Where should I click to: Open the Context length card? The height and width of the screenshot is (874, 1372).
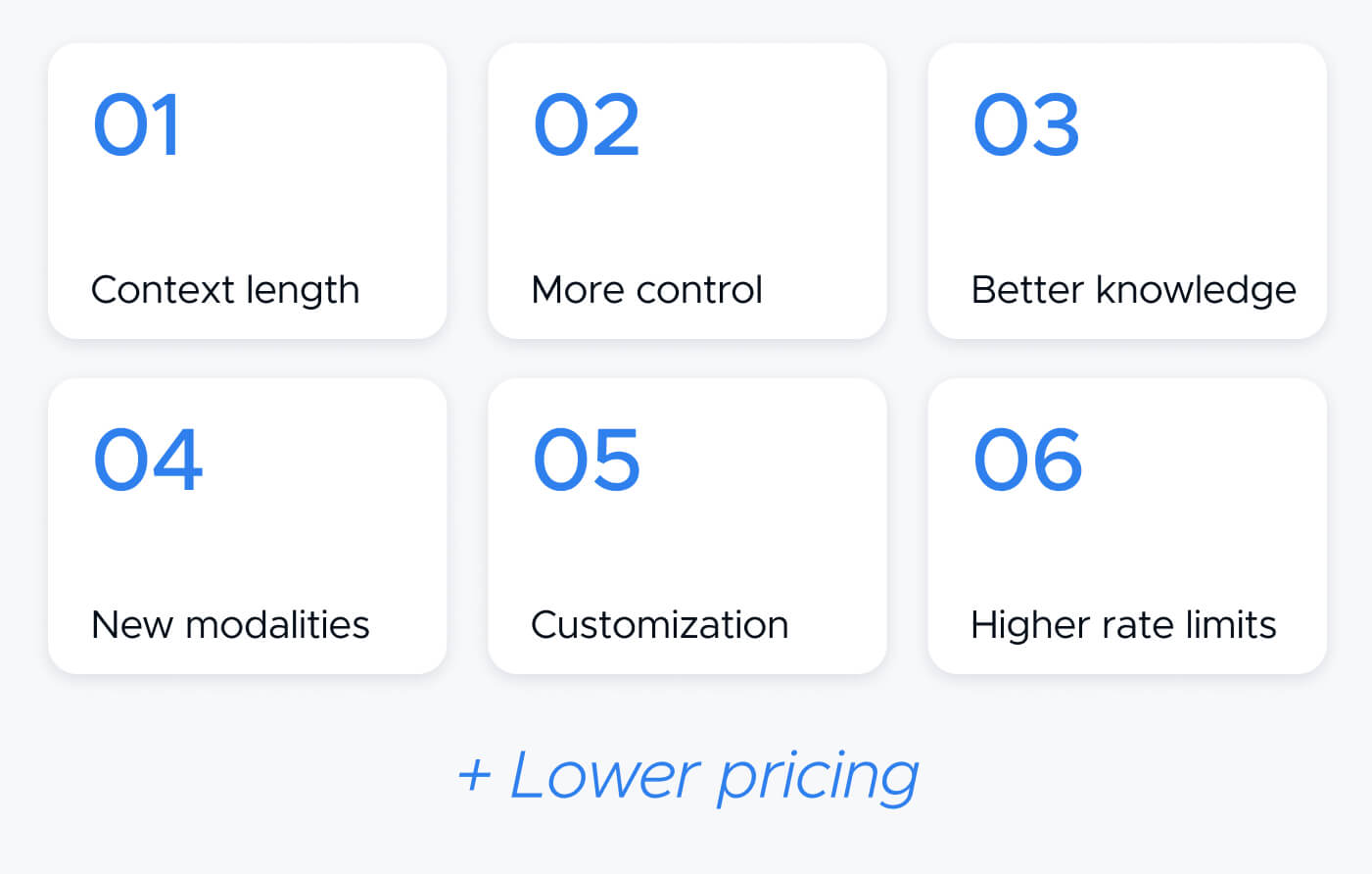(248, 191)
